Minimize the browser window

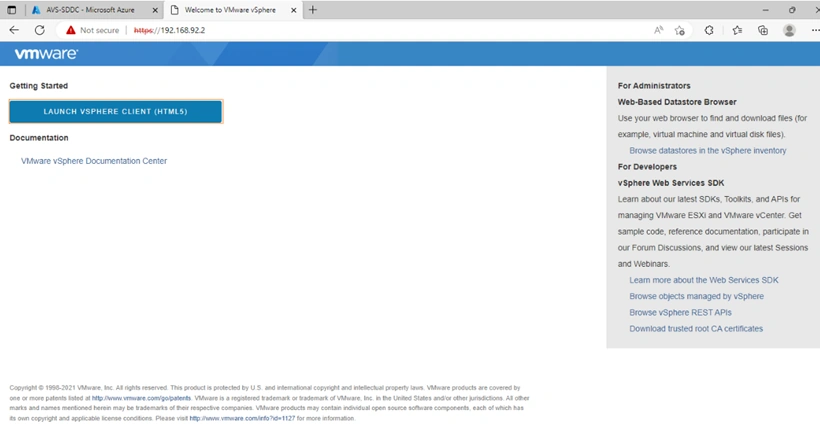766,10
